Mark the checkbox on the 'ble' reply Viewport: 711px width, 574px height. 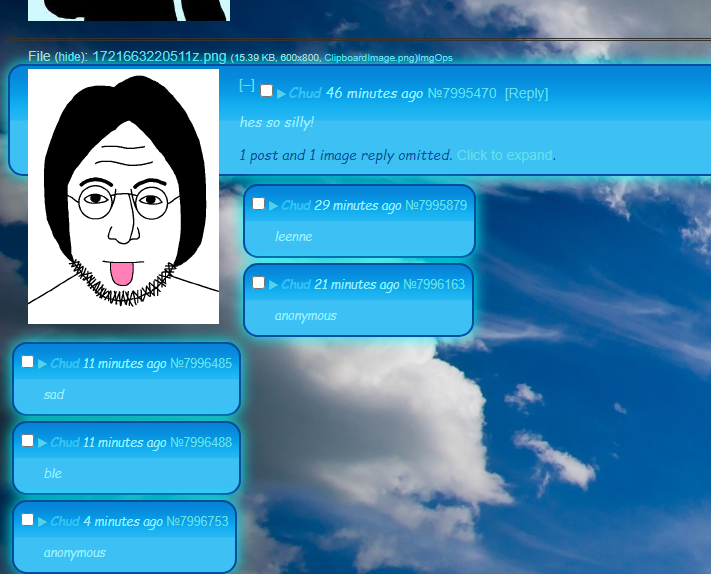click(27, 441)
